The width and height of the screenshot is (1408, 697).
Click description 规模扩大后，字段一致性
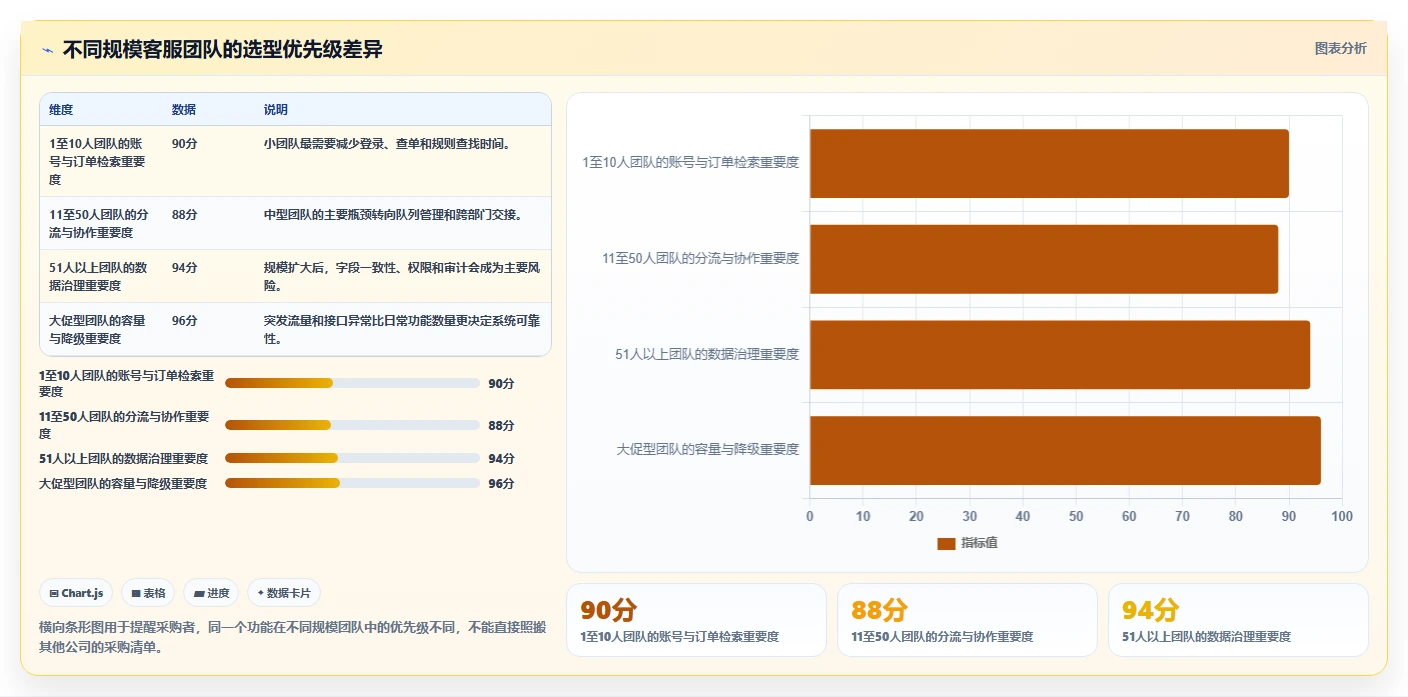[402, 277]
